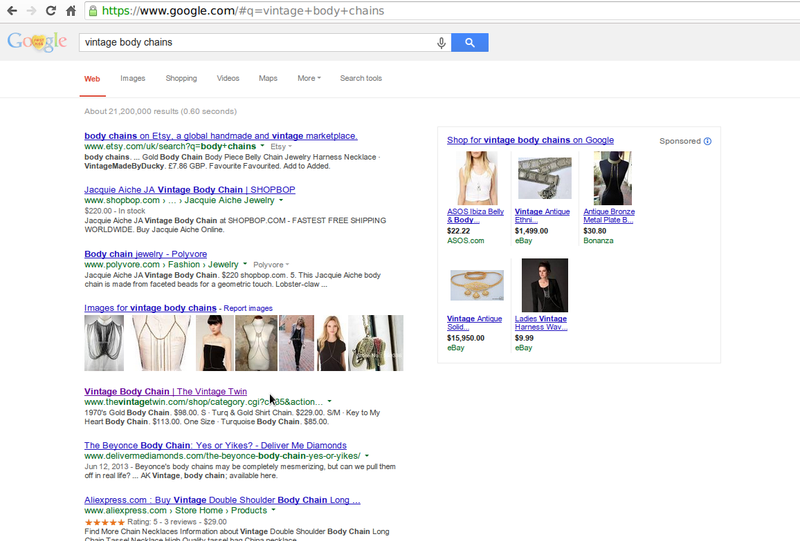Click the ASOS.com seller text
This screenshot has height=541, width=800.
(x=466, y=240)
